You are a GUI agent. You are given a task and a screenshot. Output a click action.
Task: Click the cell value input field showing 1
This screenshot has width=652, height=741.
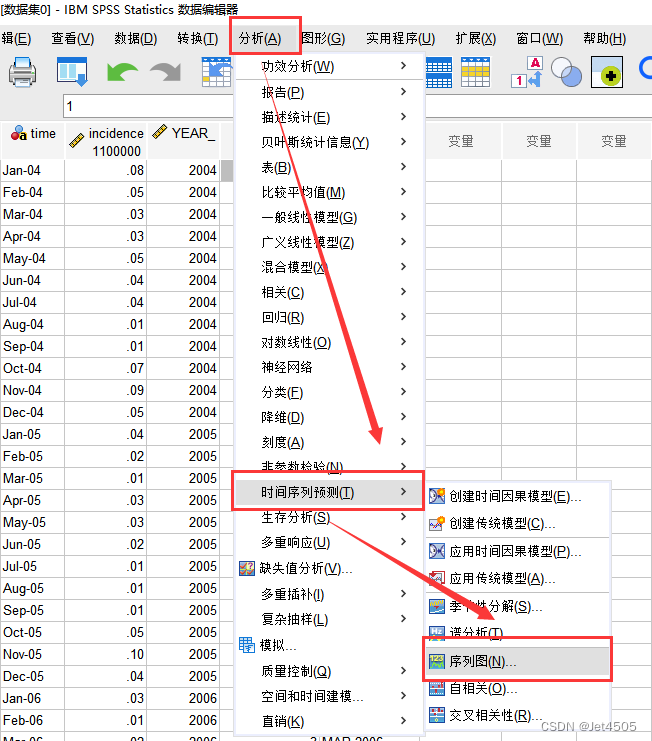[148, 106]
